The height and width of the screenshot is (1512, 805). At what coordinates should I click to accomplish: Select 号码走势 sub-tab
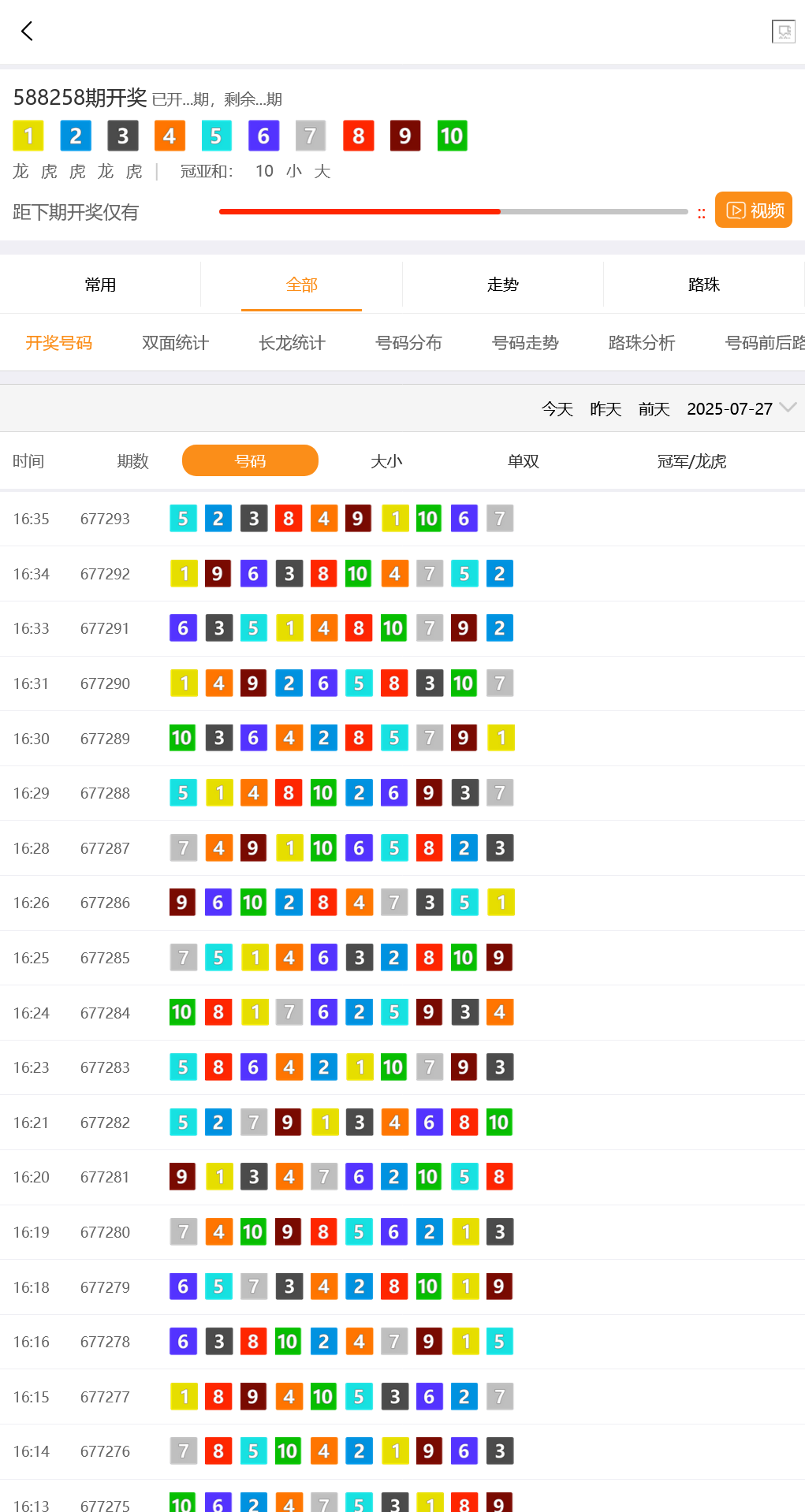tap(525, 343)
